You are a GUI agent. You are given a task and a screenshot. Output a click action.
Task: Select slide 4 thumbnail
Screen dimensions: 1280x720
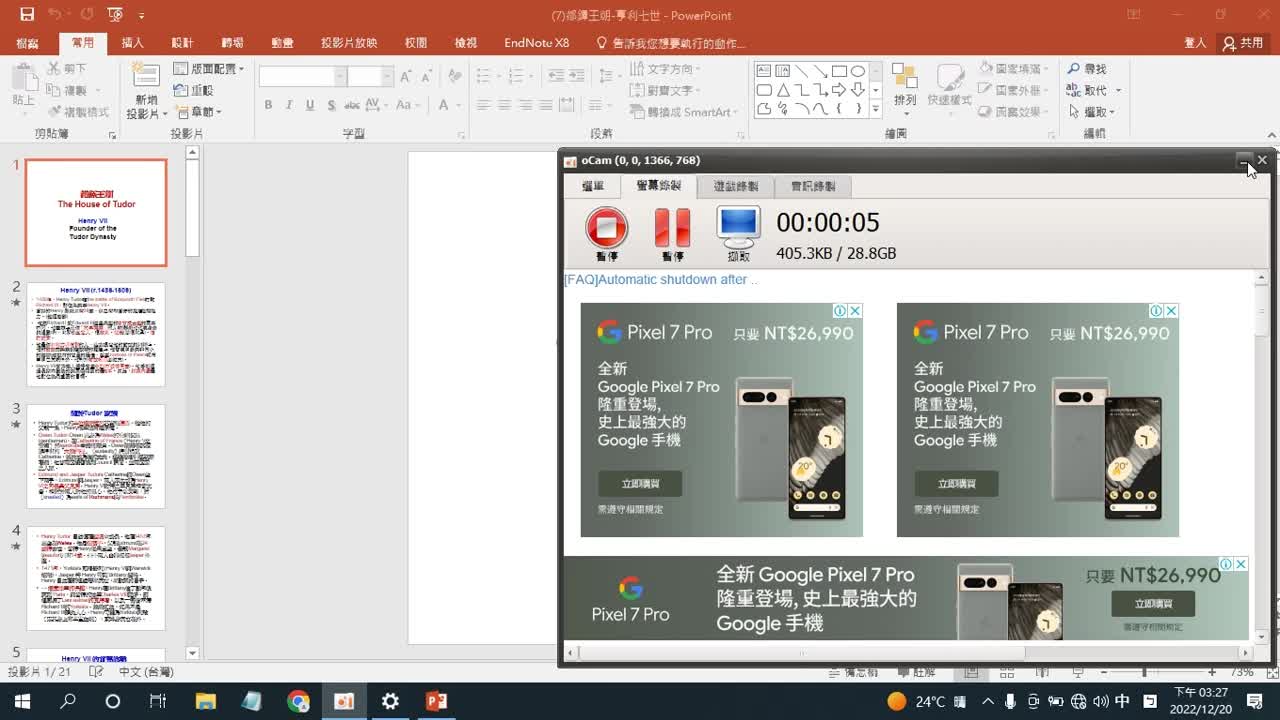(96, 579)
